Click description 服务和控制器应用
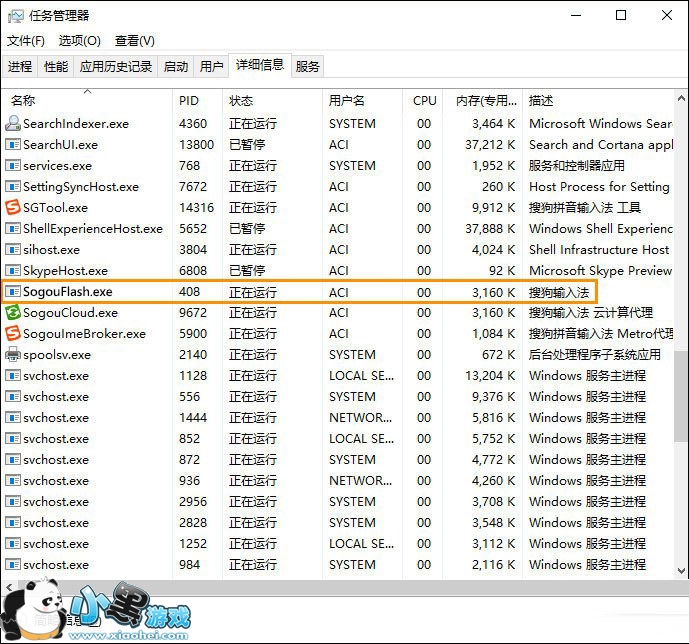The height and width of the screenshot is (644, 689). tap(577, 166)
